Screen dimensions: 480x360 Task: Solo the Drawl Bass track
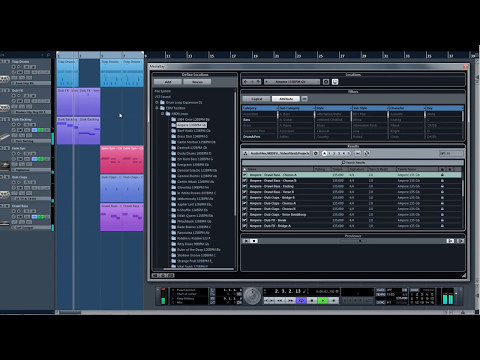click(x=7, y=206)
